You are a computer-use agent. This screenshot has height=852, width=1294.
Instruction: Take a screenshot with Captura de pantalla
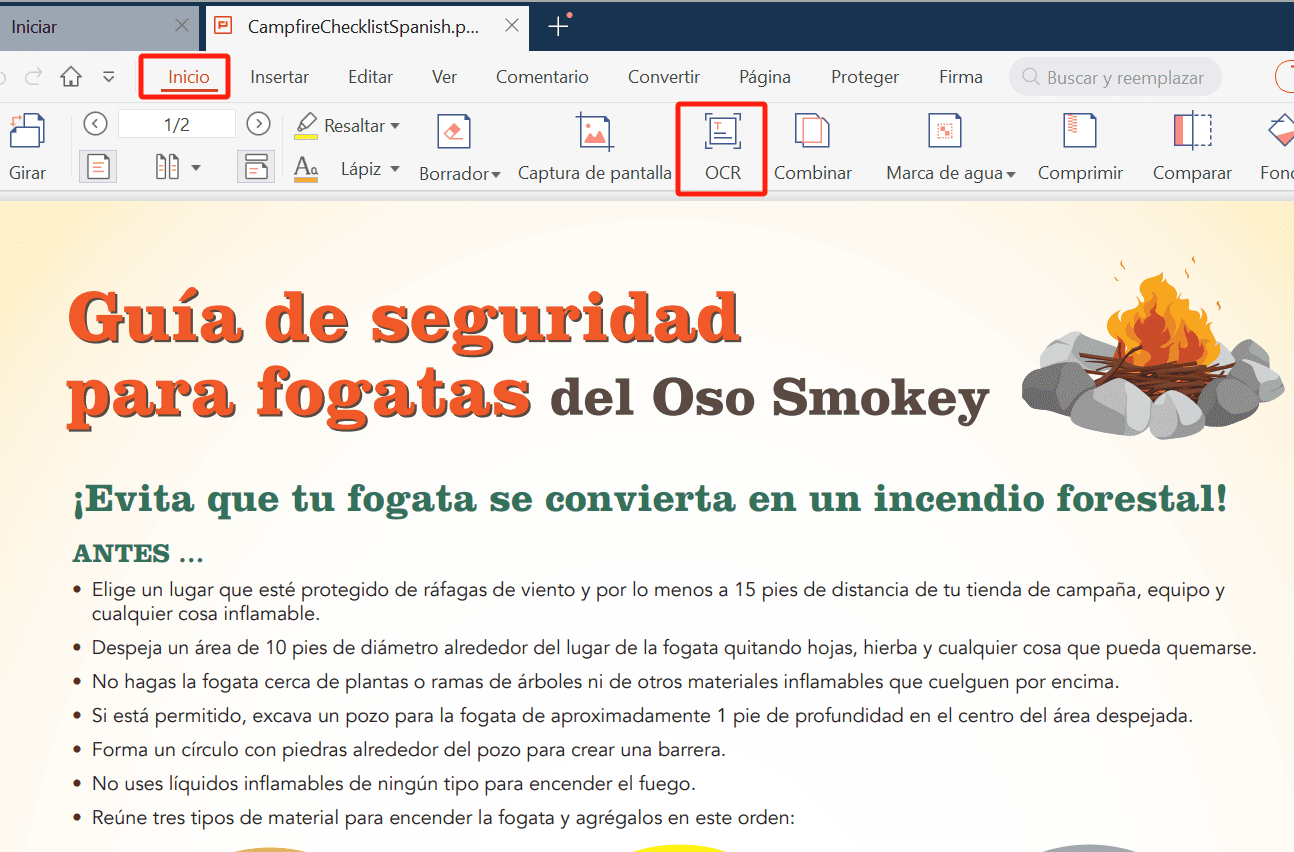click(594, 148)
